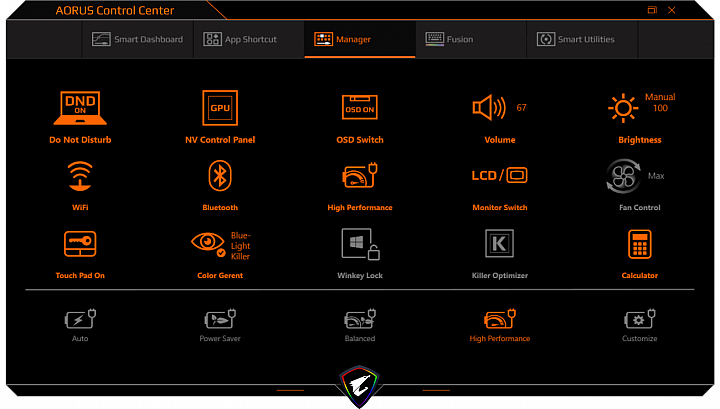Click the Do Not Disturb label

point(80,140)
